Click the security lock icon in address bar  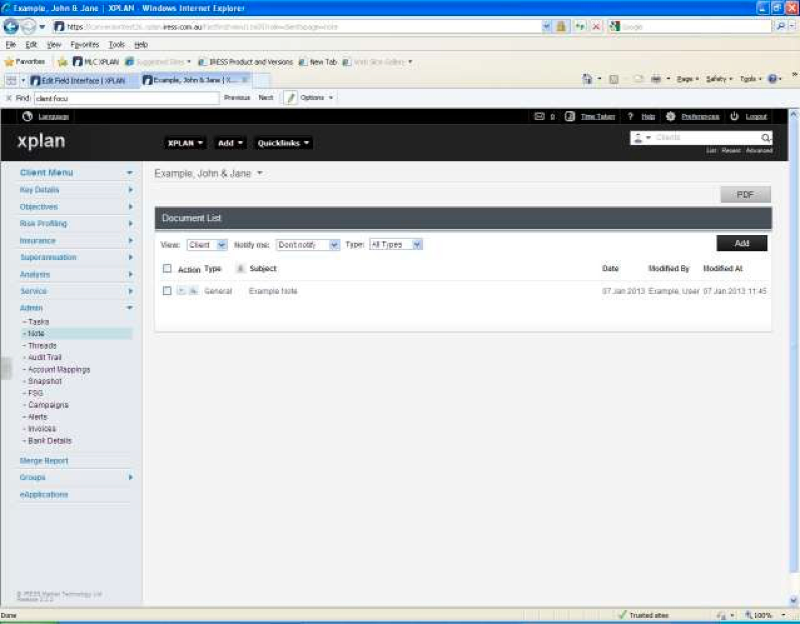pos(561,27)
